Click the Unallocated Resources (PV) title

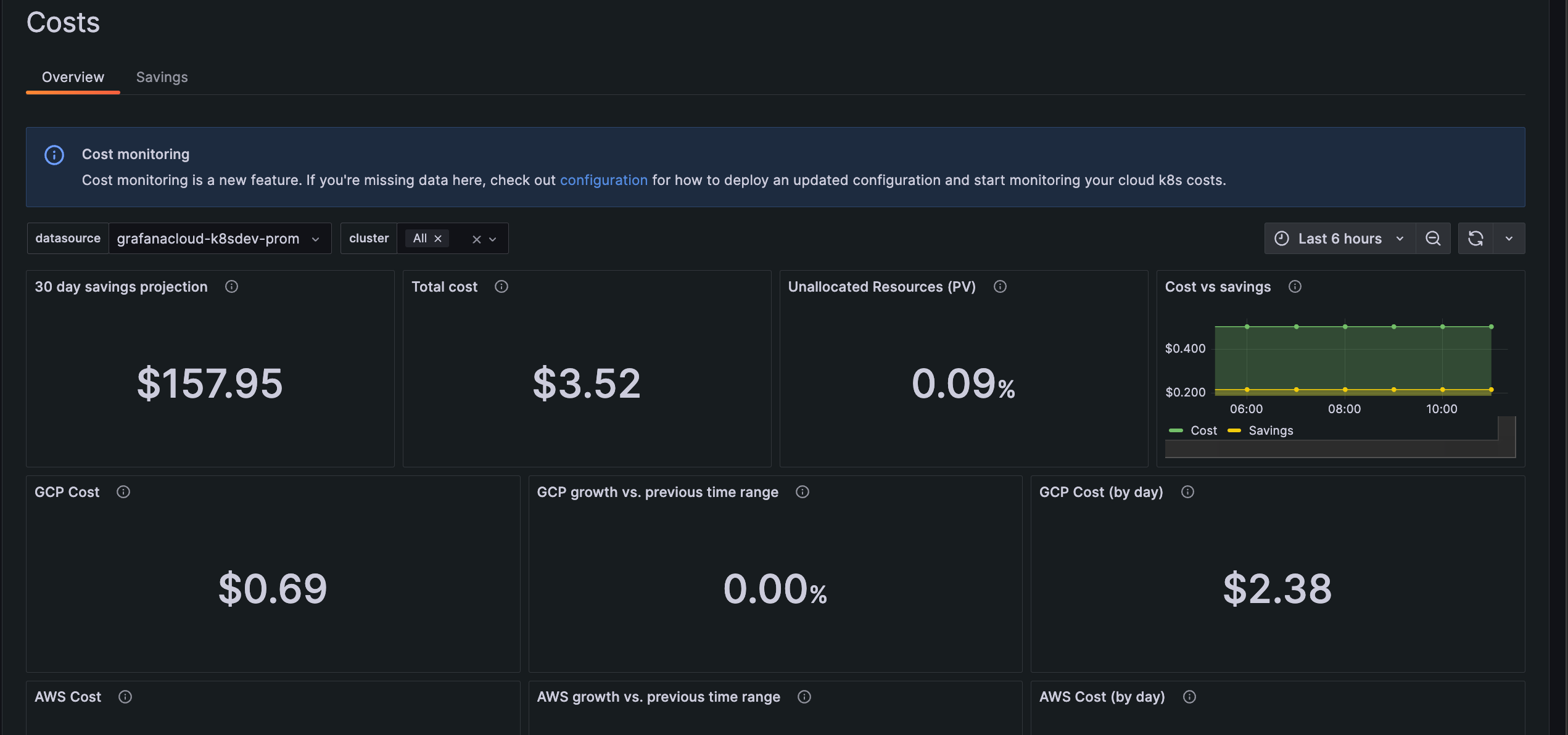point(882,287)
